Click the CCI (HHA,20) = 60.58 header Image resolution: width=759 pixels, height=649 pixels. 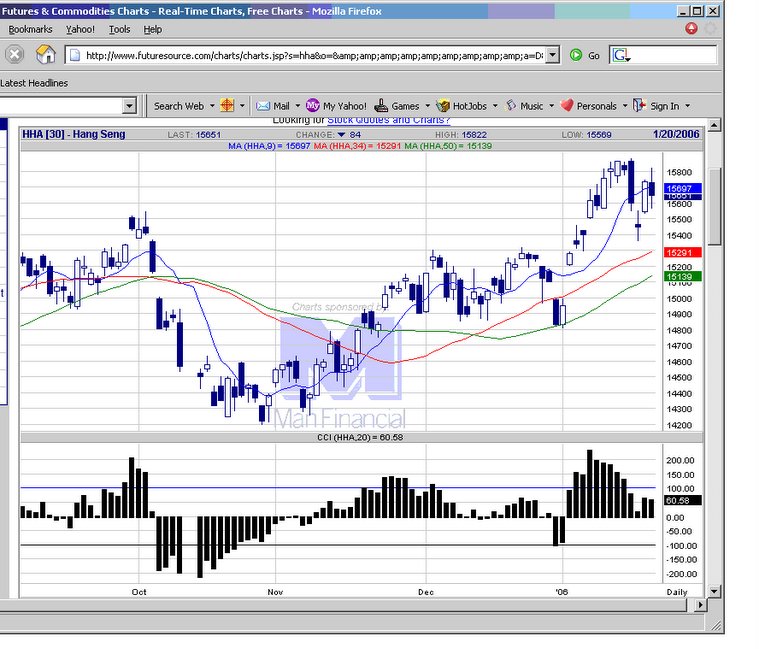click(360, 437)
